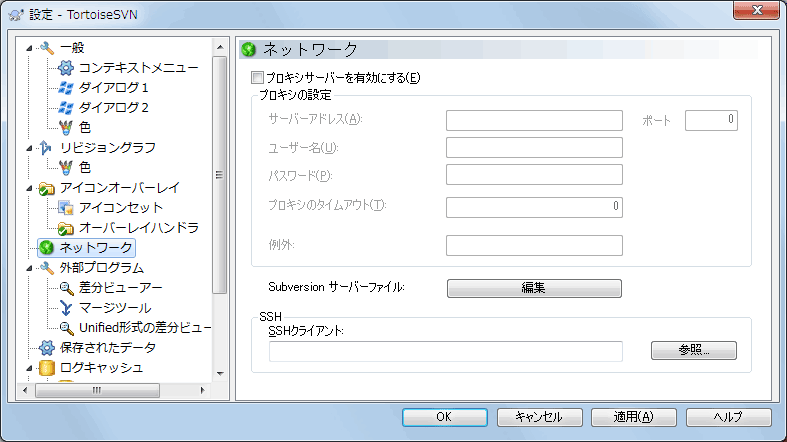Click the globe icon in ネットワーク page header

pos(249,49)
